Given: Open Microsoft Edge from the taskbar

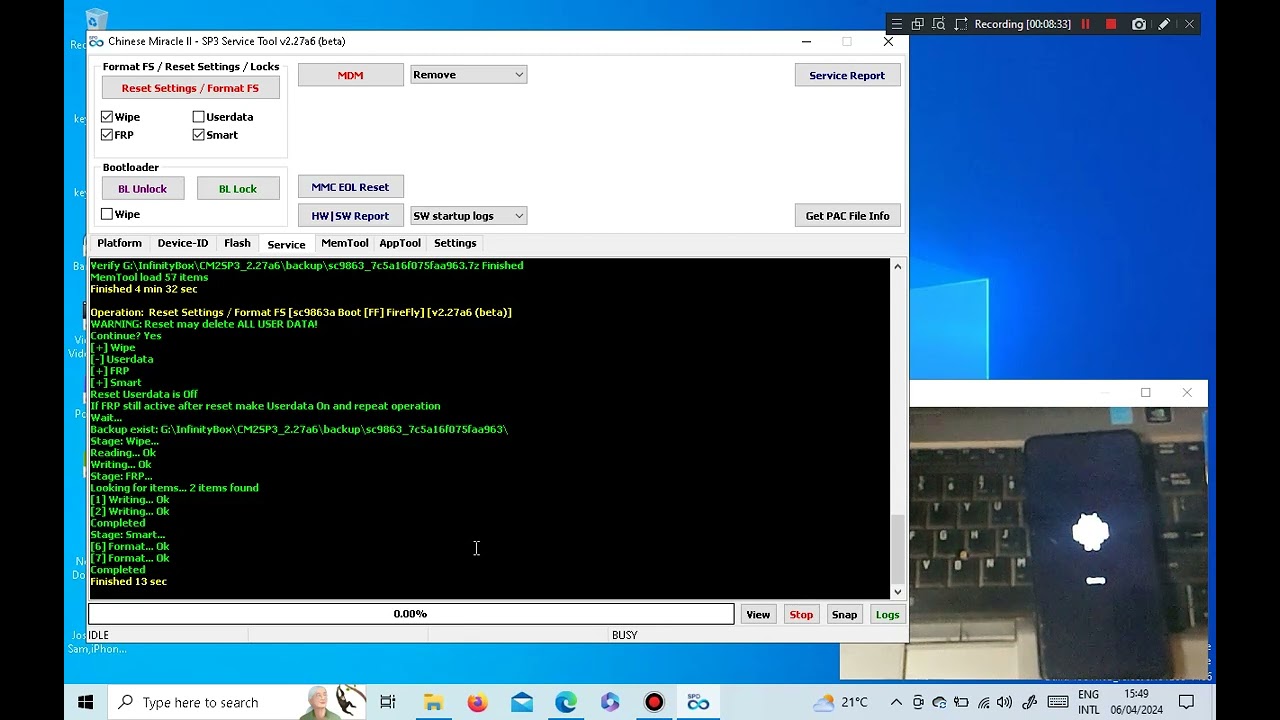Looking at the screenshot, I should (x=566, y=702).
